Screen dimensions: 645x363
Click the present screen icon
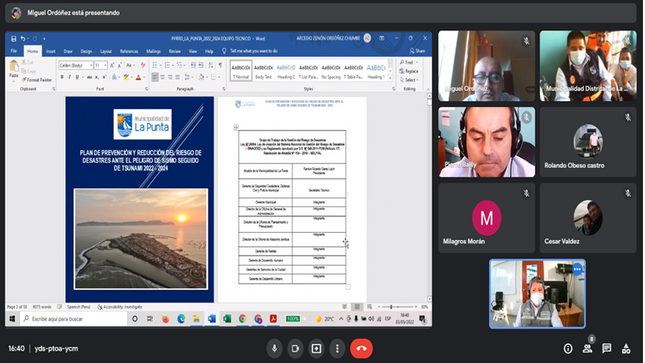coord(316,349)
